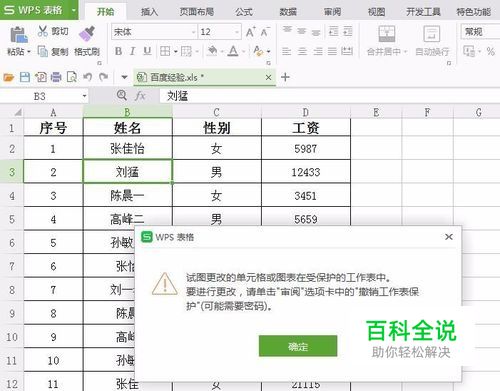Click the fill color bucket icon
Viewport: 500px width, 391px height.
(212, 51)
